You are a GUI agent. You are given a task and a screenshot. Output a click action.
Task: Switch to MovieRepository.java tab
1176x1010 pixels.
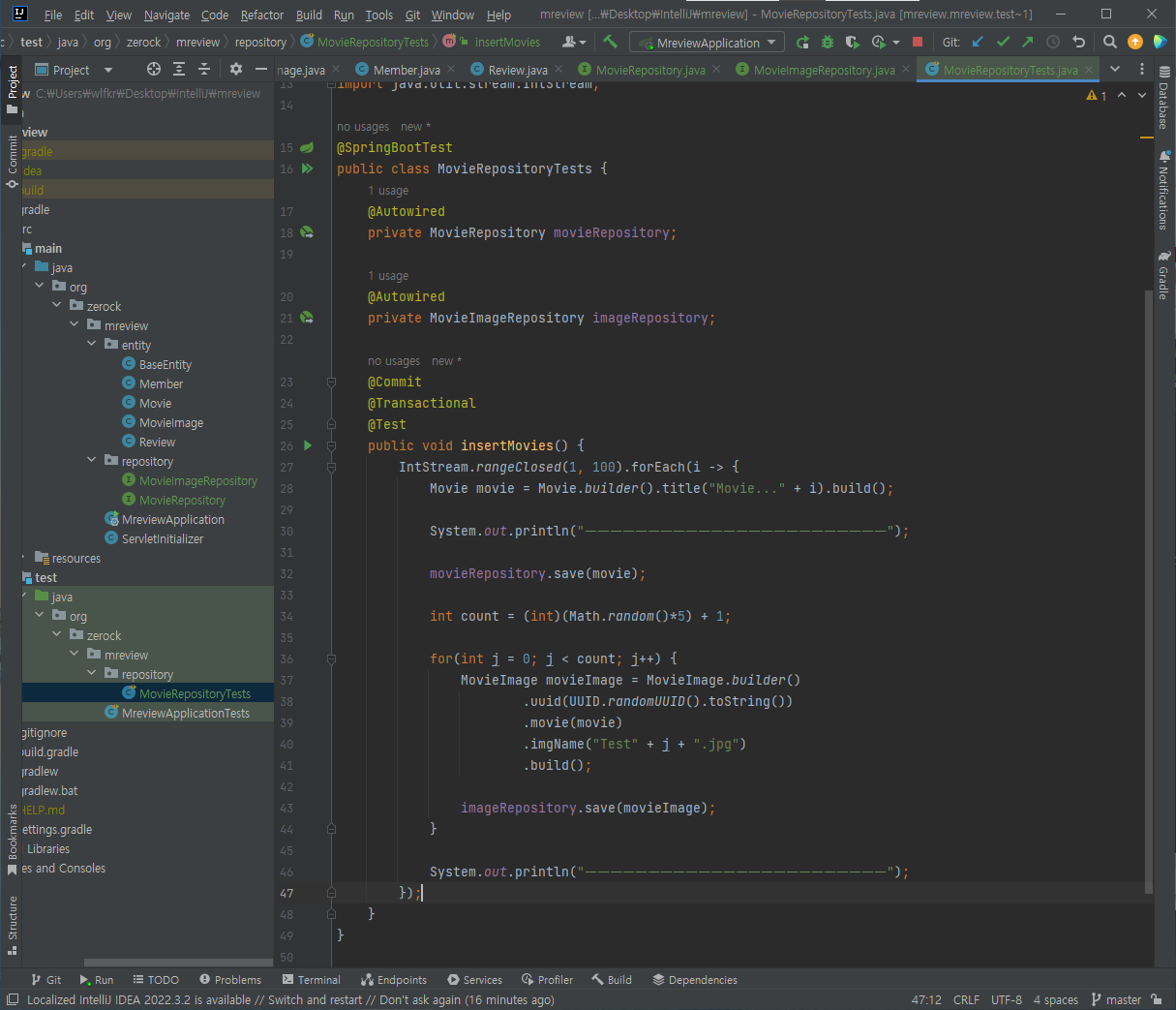click(x=649, y=70)
